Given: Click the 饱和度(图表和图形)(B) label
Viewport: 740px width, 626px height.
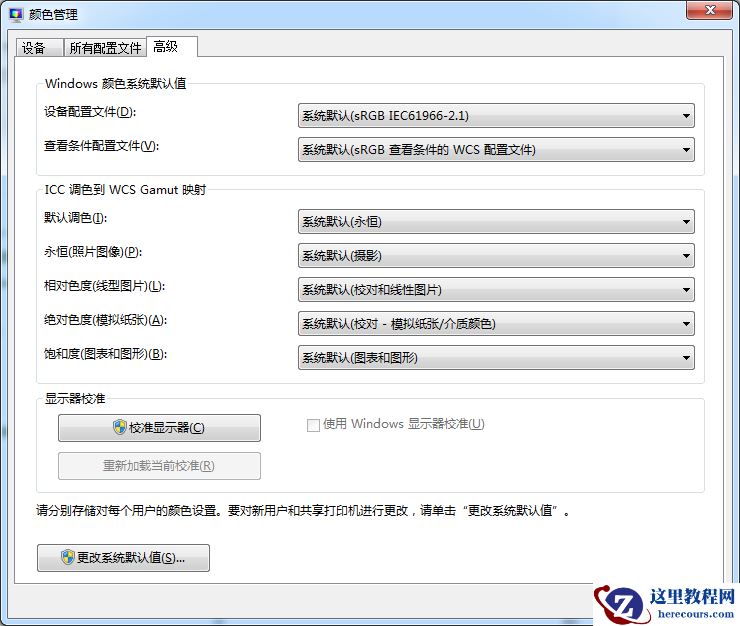Looking at the screenshot, I should (105, 354).
